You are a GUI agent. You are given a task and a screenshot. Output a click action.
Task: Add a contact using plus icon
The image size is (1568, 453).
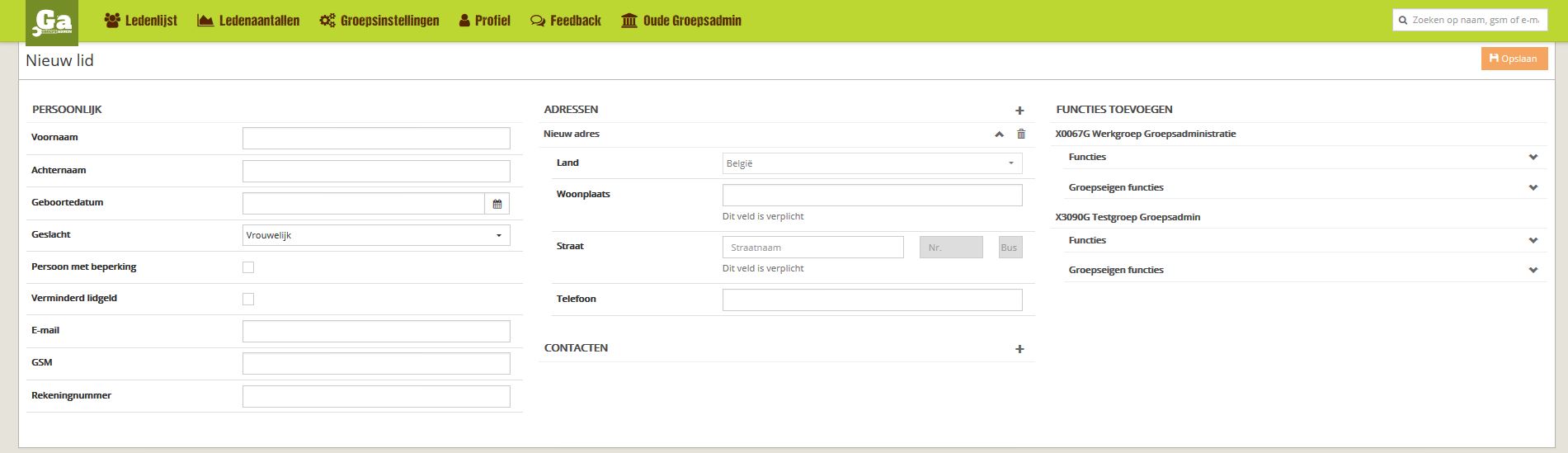pyautogui.click(x=1019, y=349)
